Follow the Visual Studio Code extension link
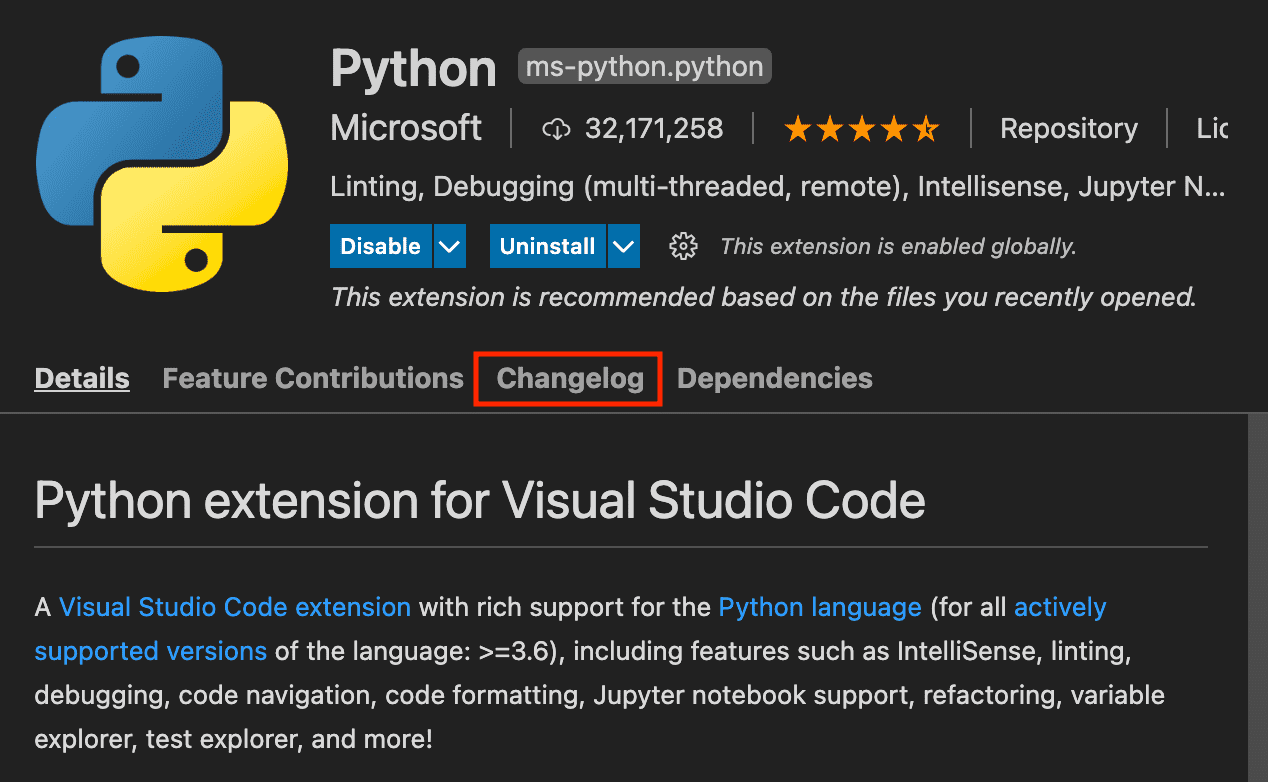Image resolution: width=1268 pixels, height=782 pixels. [235, 607]
